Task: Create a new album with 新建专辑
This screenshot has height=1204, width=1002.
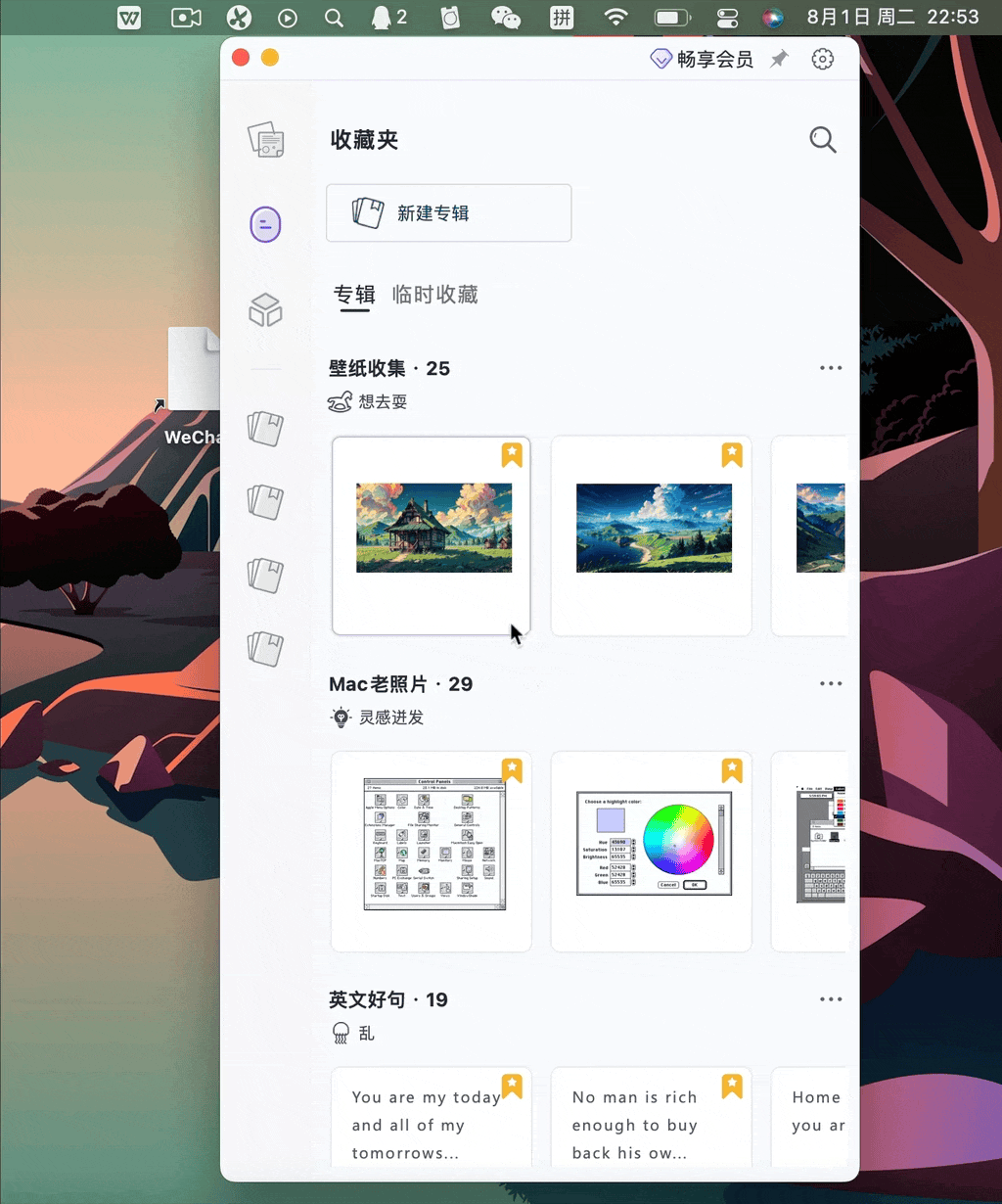Action: 448,212
